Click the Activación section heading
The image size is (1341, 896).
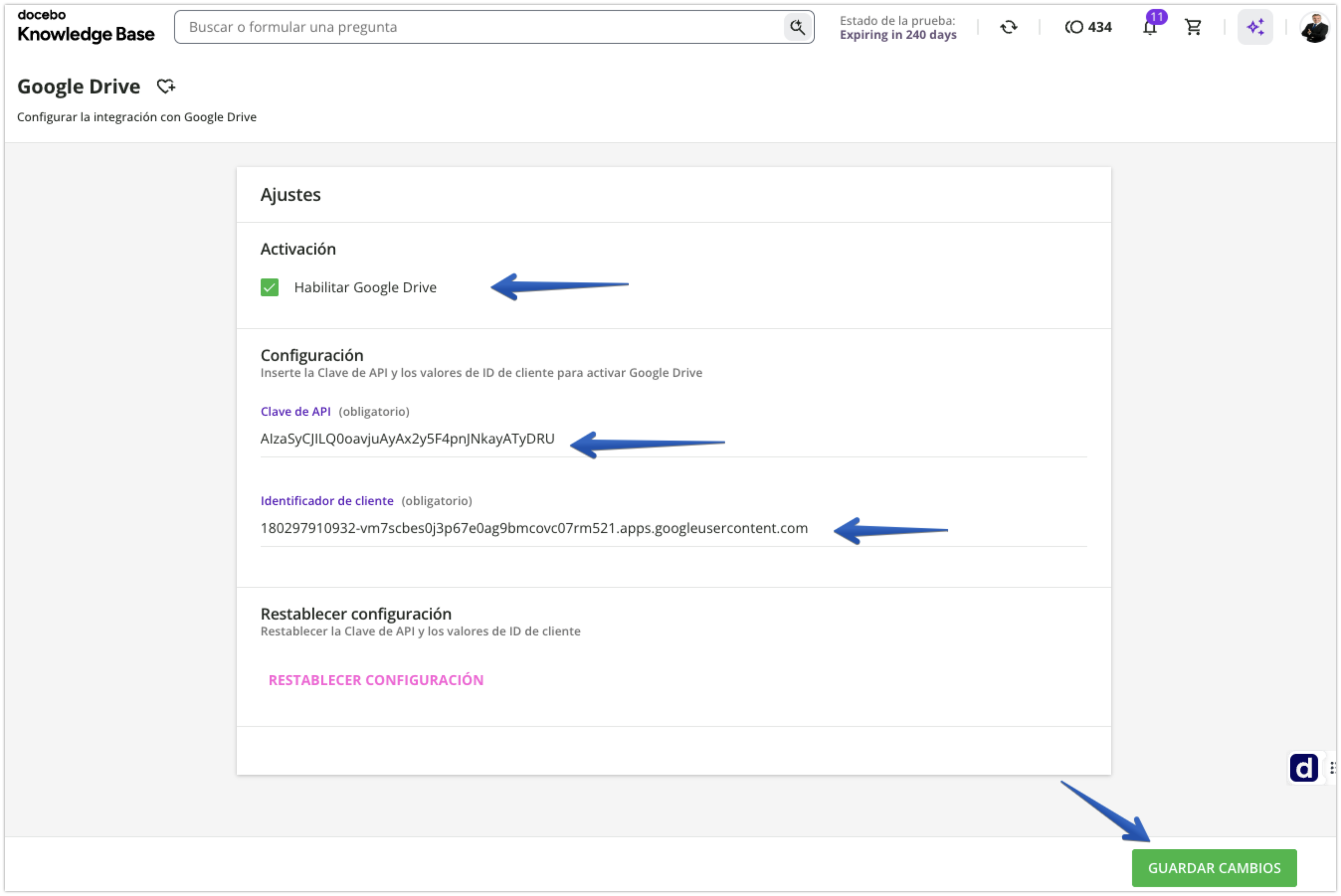[298, 249]
